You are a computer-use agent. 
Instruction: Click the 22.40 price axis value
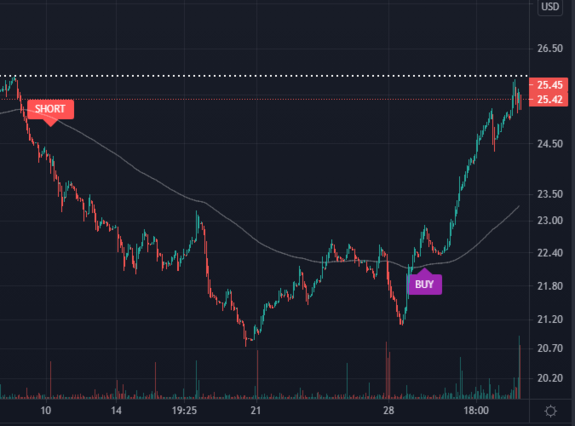coord(550,253)
